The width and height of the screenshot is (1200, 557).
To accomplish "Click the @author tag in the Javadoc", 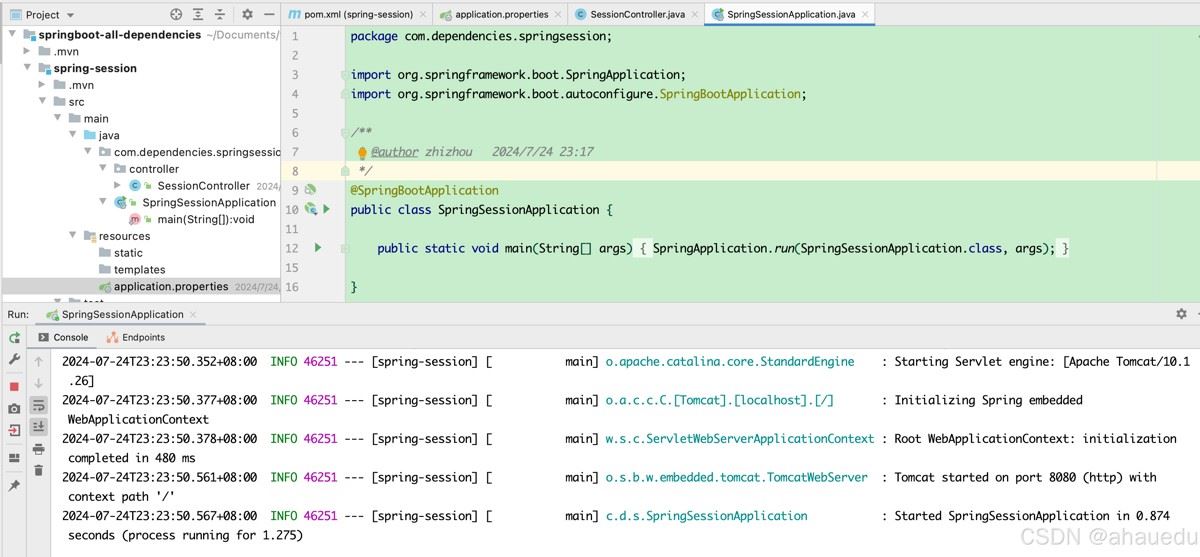I will pos(394,152).
